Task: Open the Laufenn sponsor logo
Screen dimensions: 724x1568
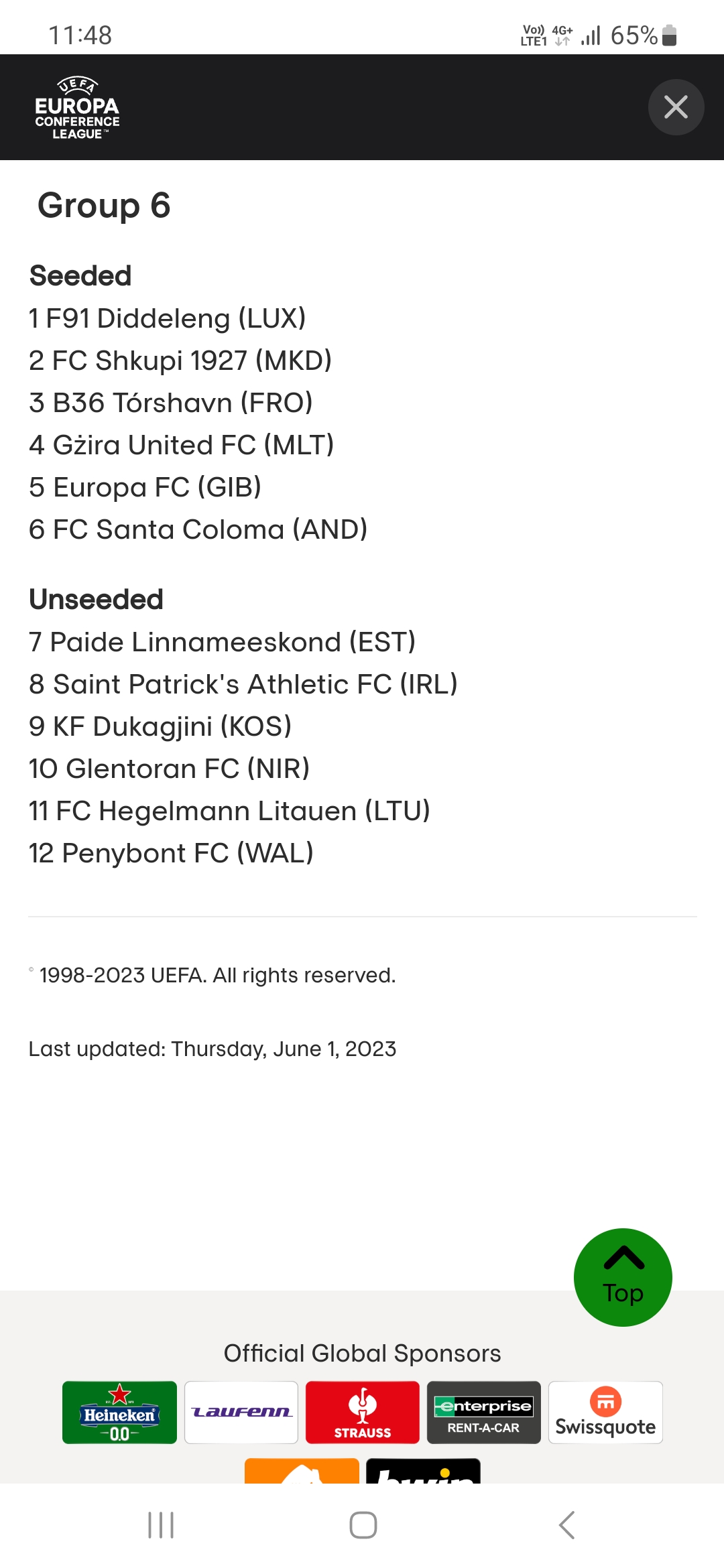Action: pos(241,1412)
